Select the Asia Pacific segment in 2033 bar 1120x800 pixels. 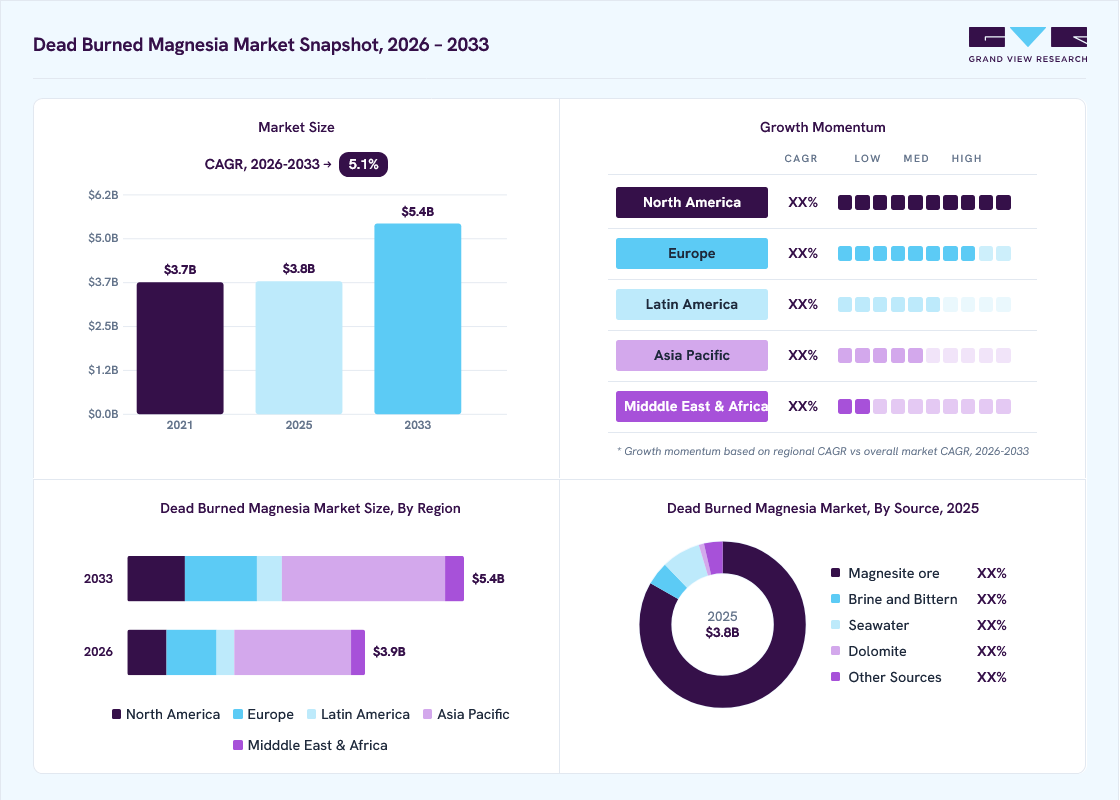point(364,579)
